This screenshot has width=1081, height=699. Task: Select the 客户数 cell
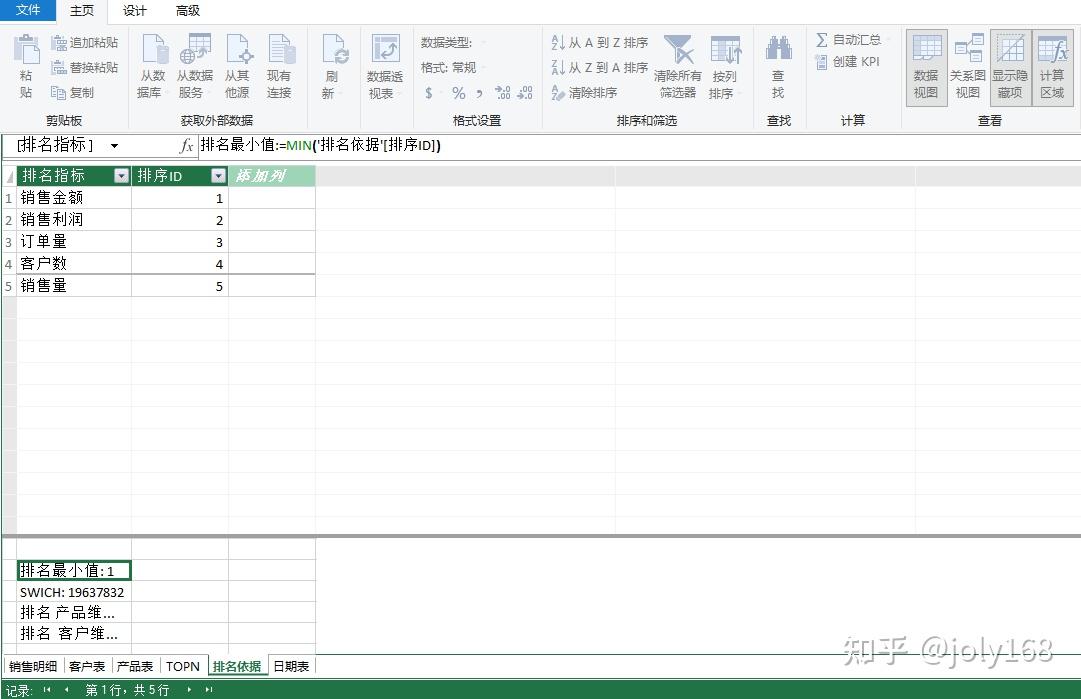click(74, 264)
